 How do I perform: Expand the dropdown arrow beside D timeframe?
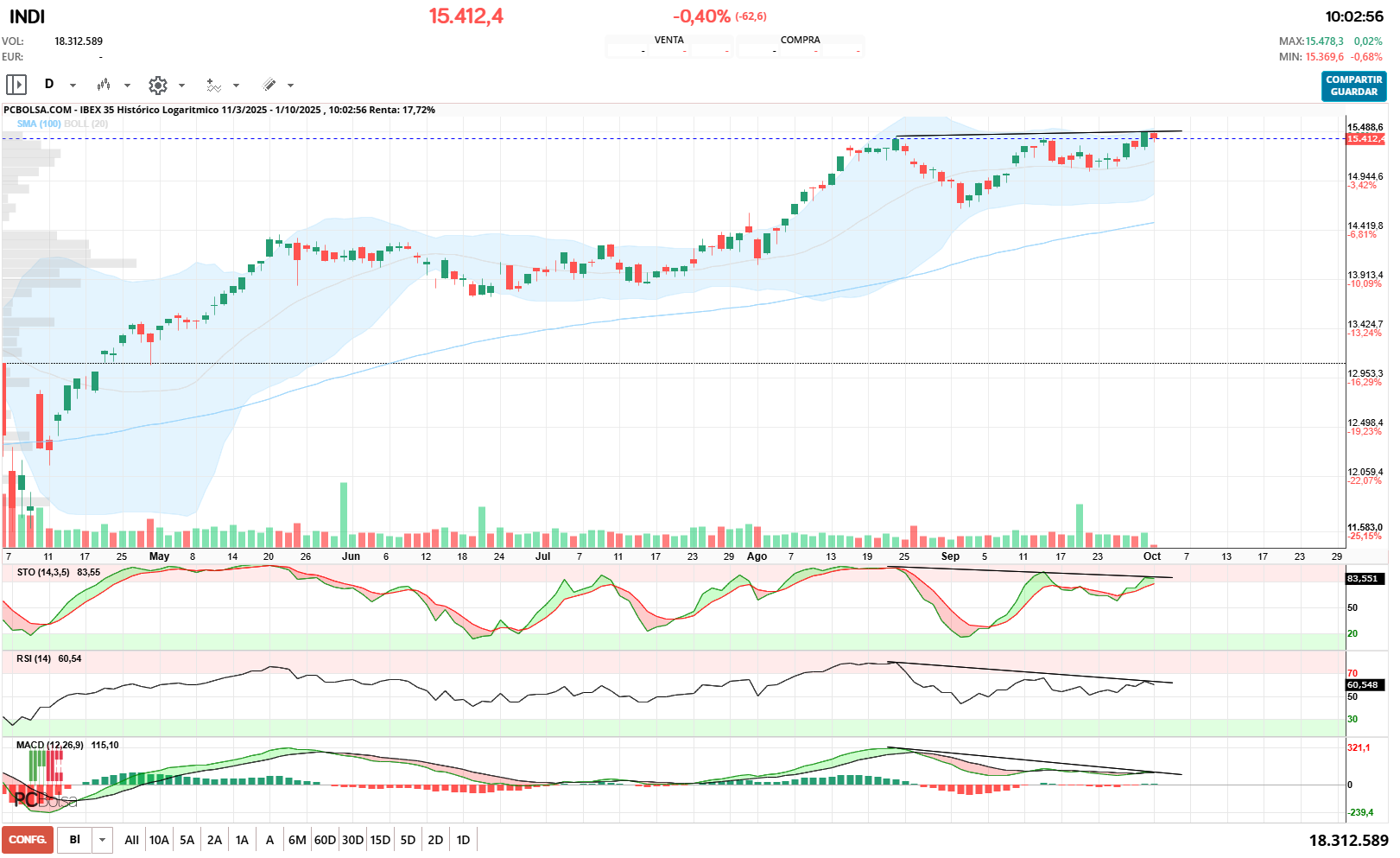tap(73, 86)
